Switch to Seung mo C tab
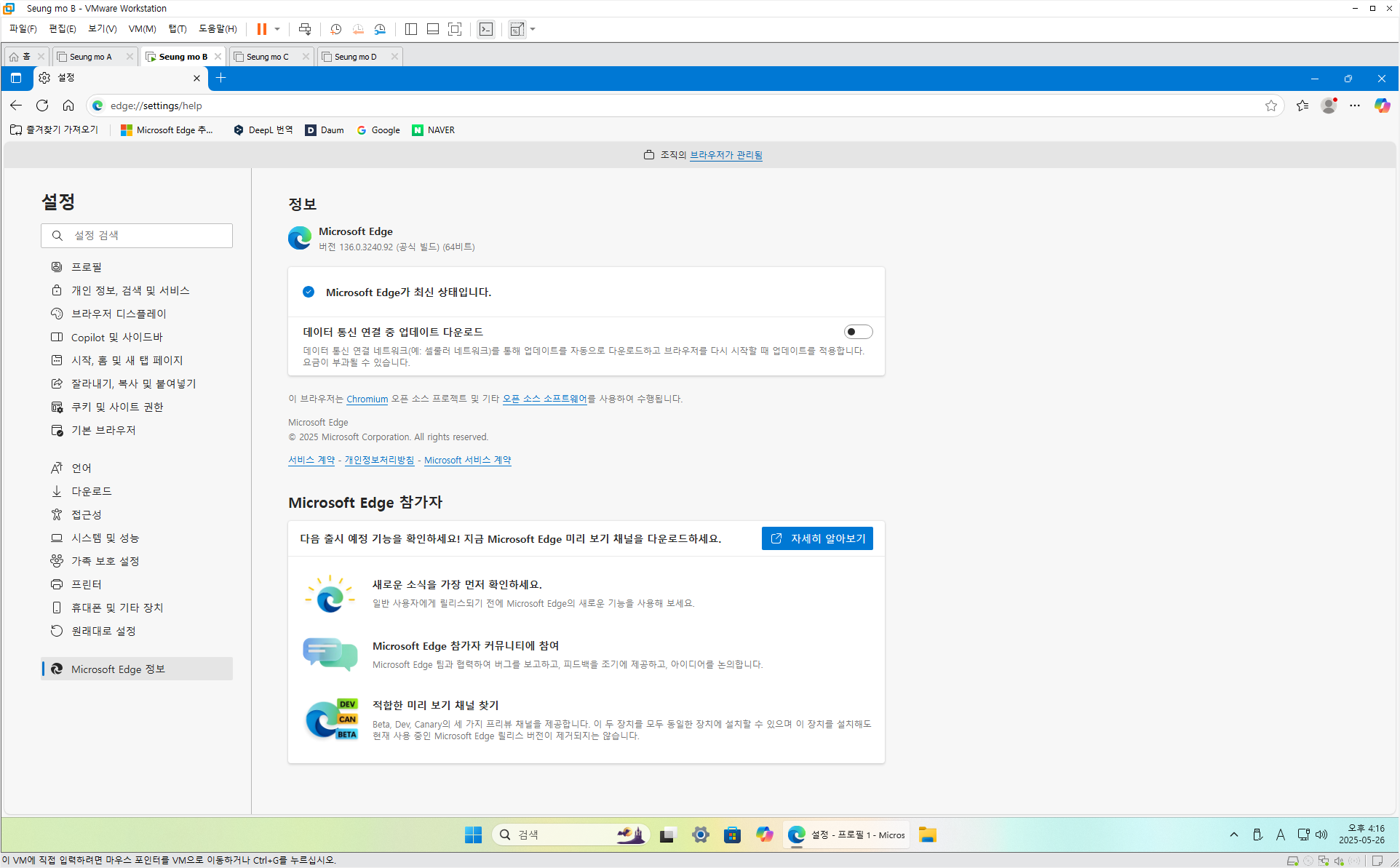Screen dimensions: 1400x868 coord(268,57)
